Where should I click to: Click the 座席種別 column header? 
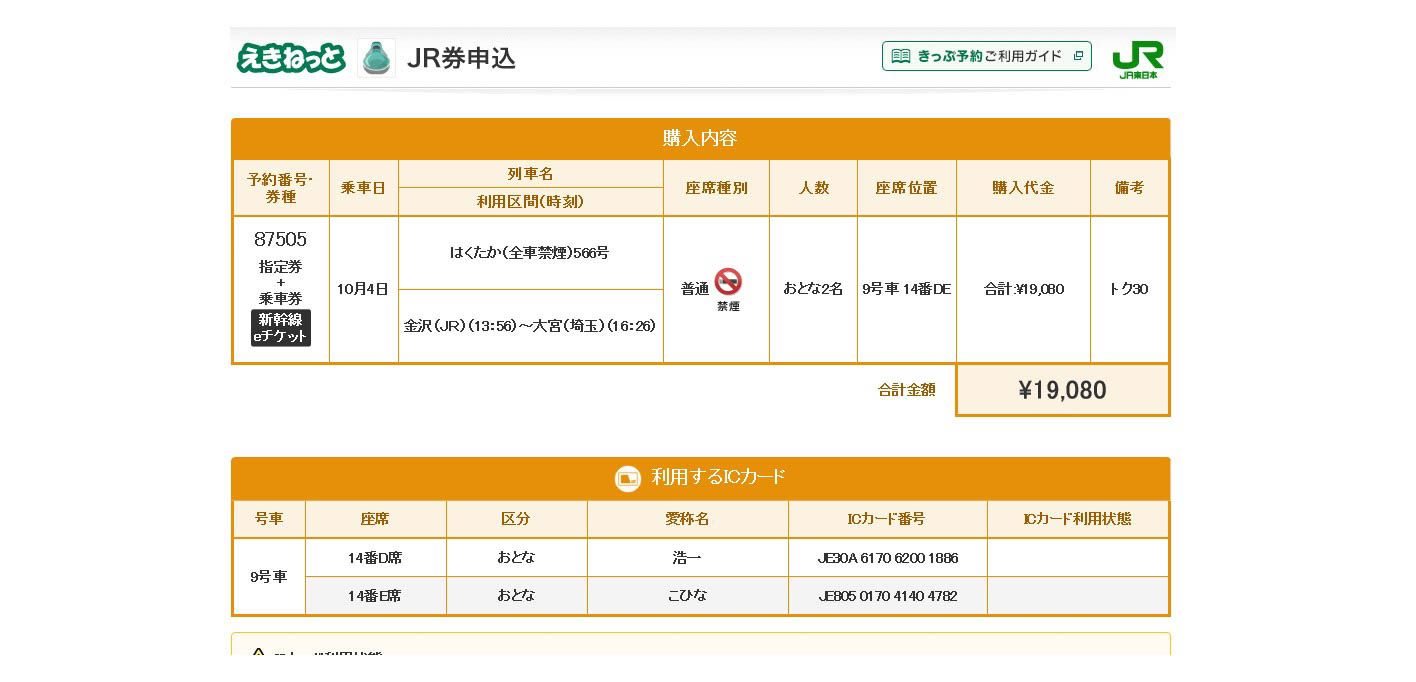[716, 188]
